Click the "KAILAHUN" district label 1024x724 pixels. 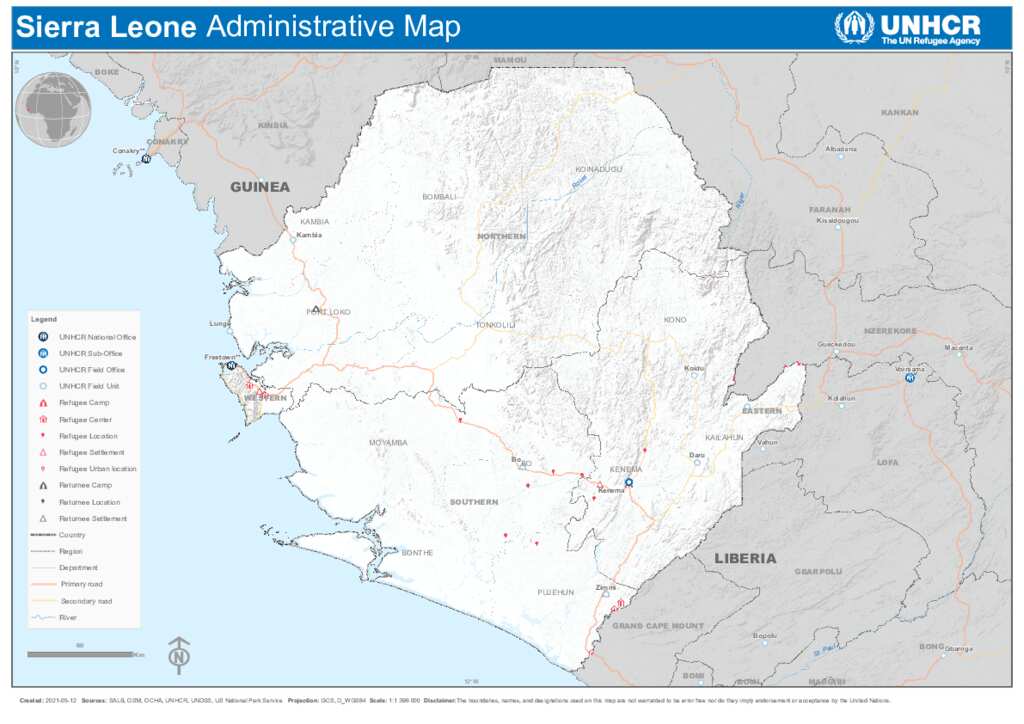724,437
